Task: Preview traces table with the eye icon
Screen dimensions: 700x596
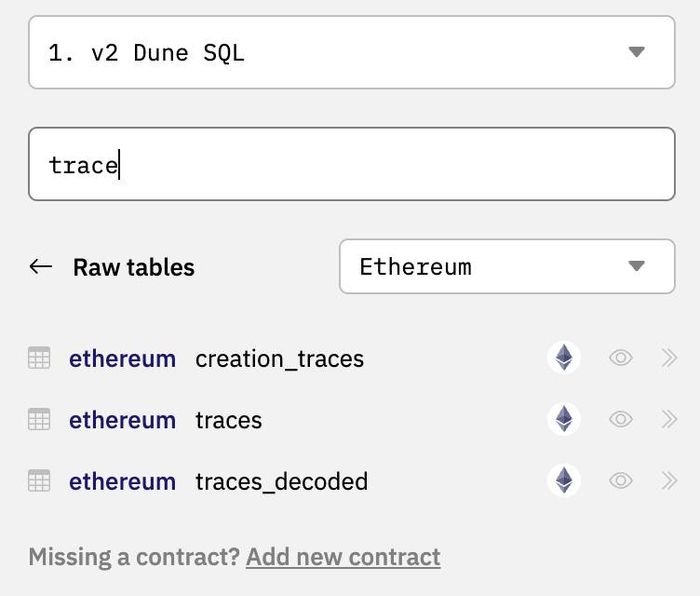Action: pyautogui.click(x=621, y=419)
